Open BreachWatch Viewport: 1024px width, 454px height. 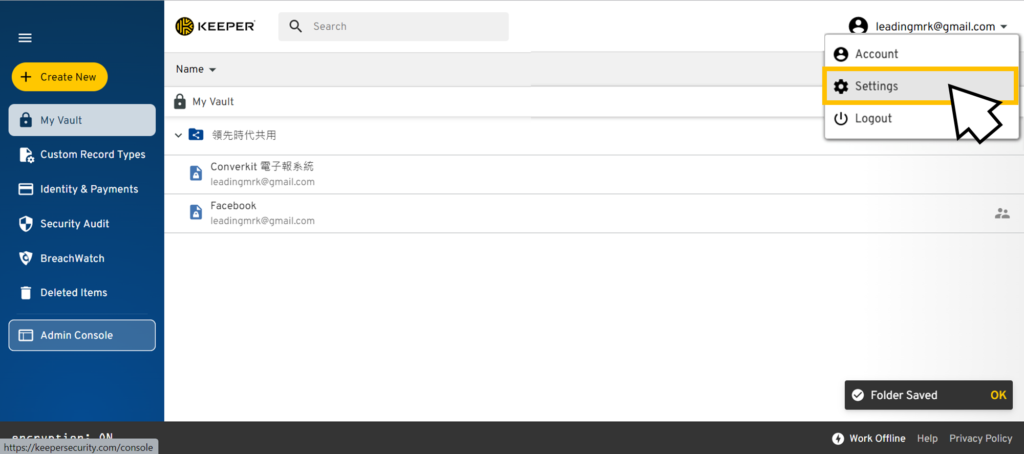(82, 259)
